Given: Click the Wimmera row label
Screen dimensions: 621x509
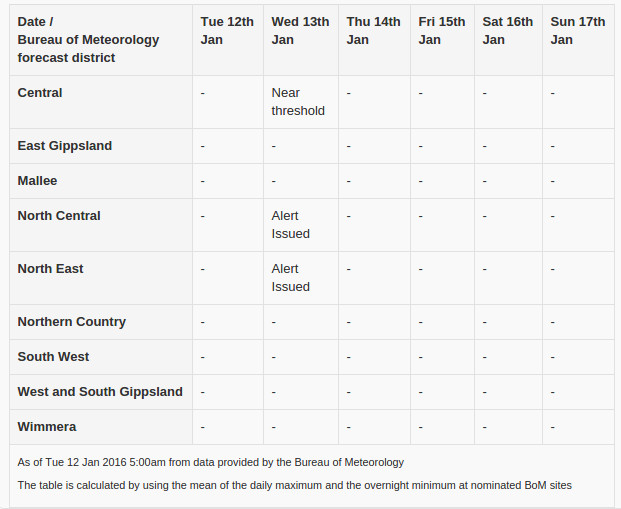Looking at the screenshot, I should pyautogui.click(x=47, y=427).
